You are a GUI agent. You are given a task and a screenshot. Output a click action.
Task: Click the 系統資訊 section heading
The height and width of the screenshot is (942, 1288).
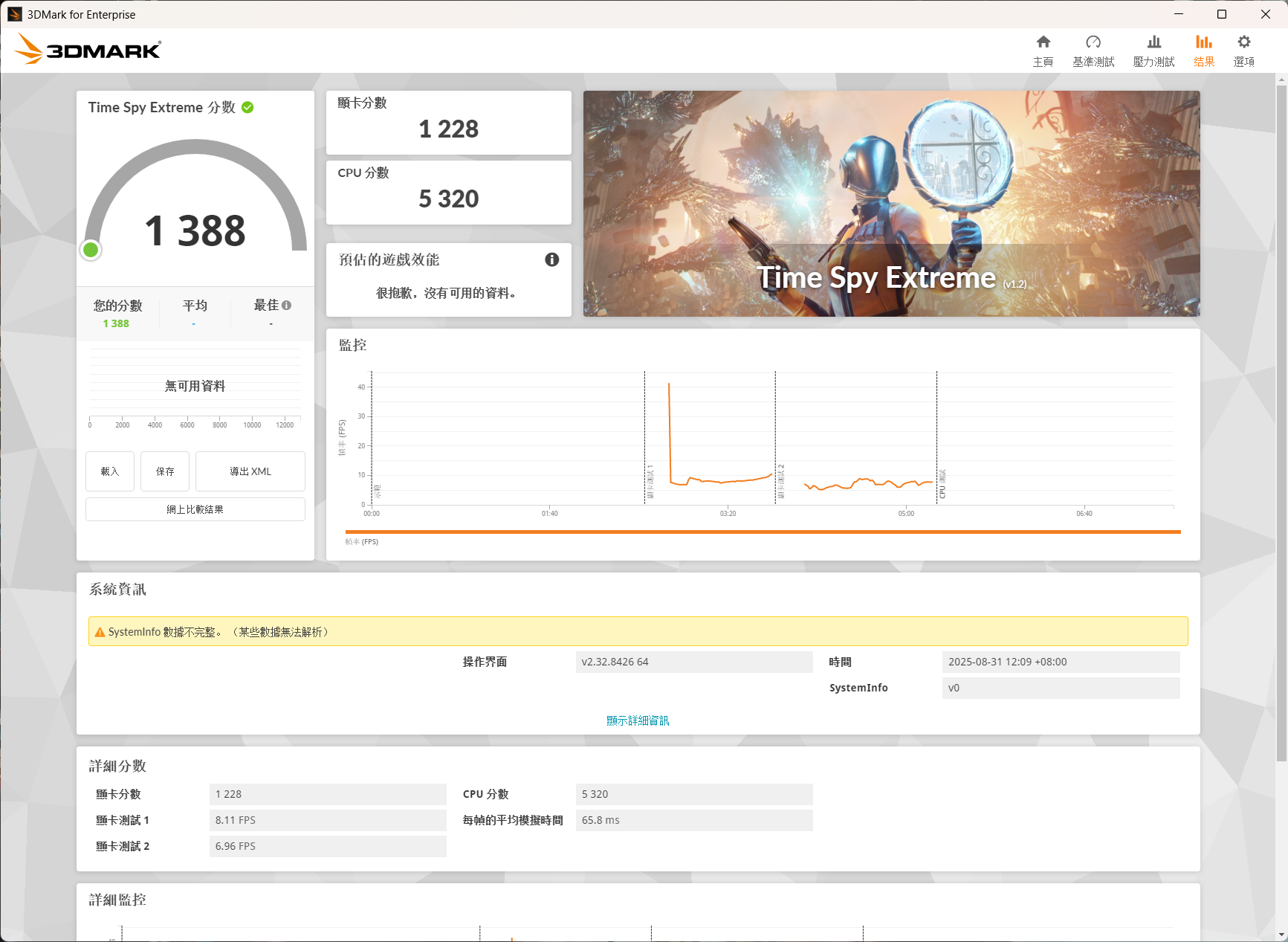click(117, 590)
